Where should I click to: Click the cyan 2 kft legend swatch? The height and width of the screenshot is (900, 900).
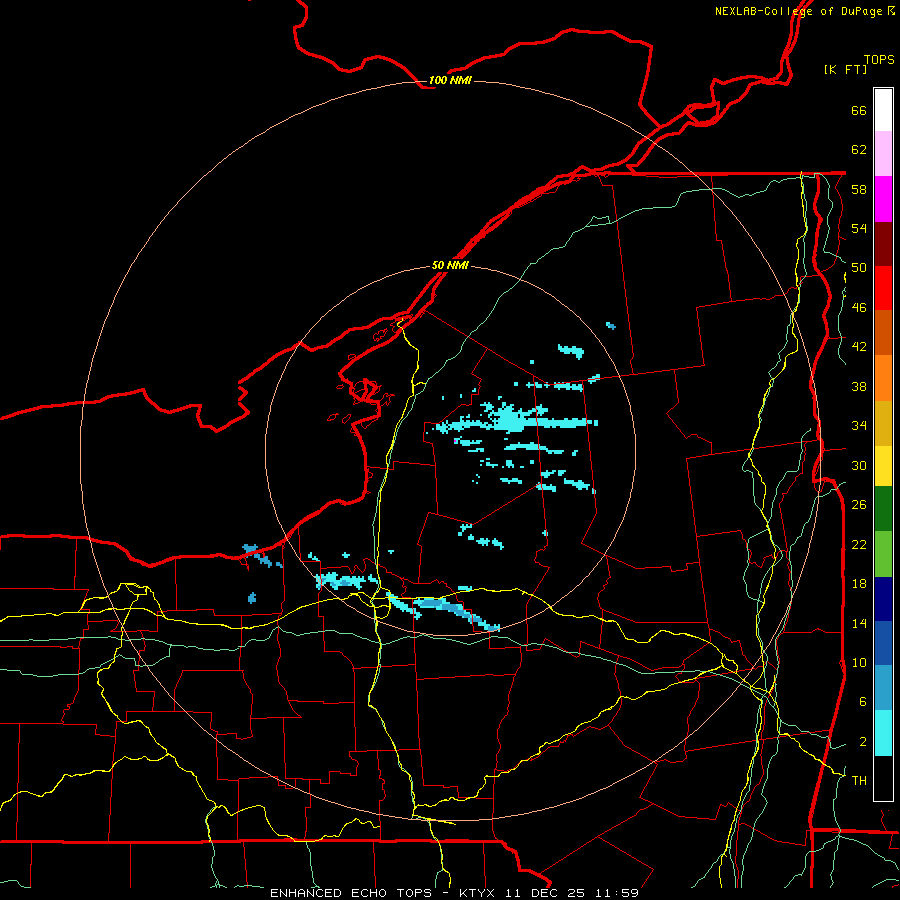(883, 733)
